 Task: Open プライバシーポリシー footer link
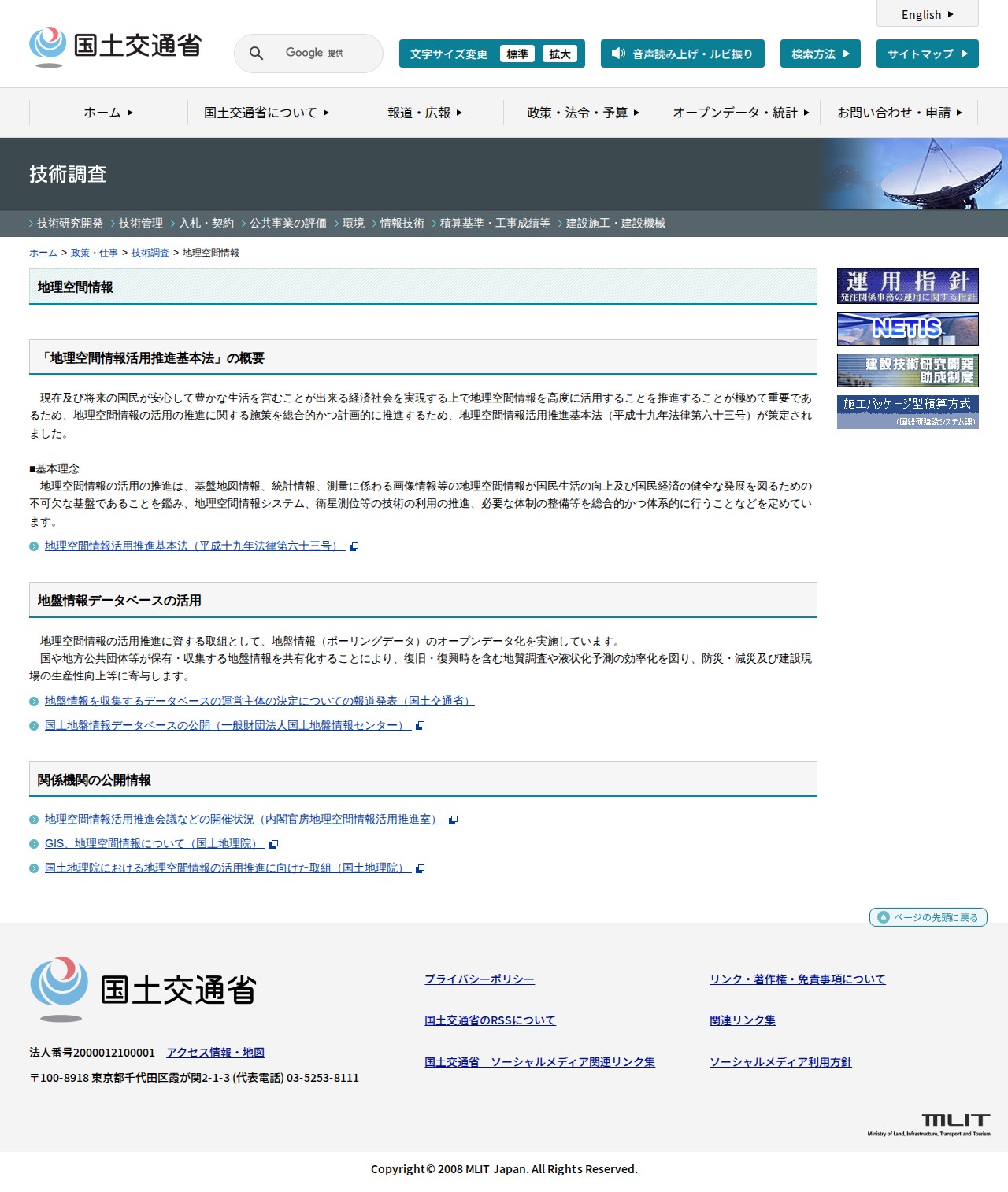pyautogui.click(x=480, y=979)
